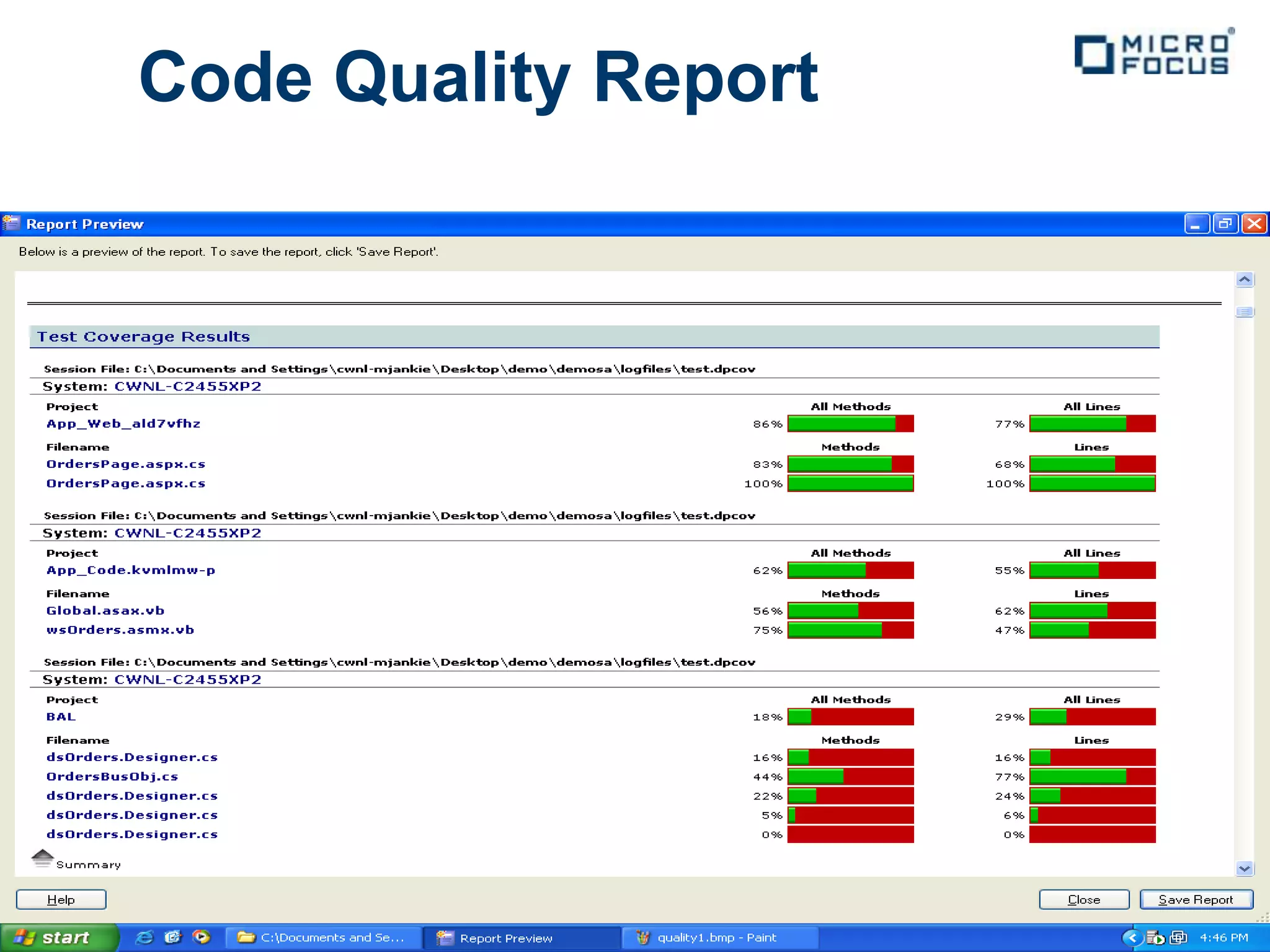Minimize the Report Preview window
Image resolution: width=1270 pixels, height=952 pixels.
click(1197, 224)
